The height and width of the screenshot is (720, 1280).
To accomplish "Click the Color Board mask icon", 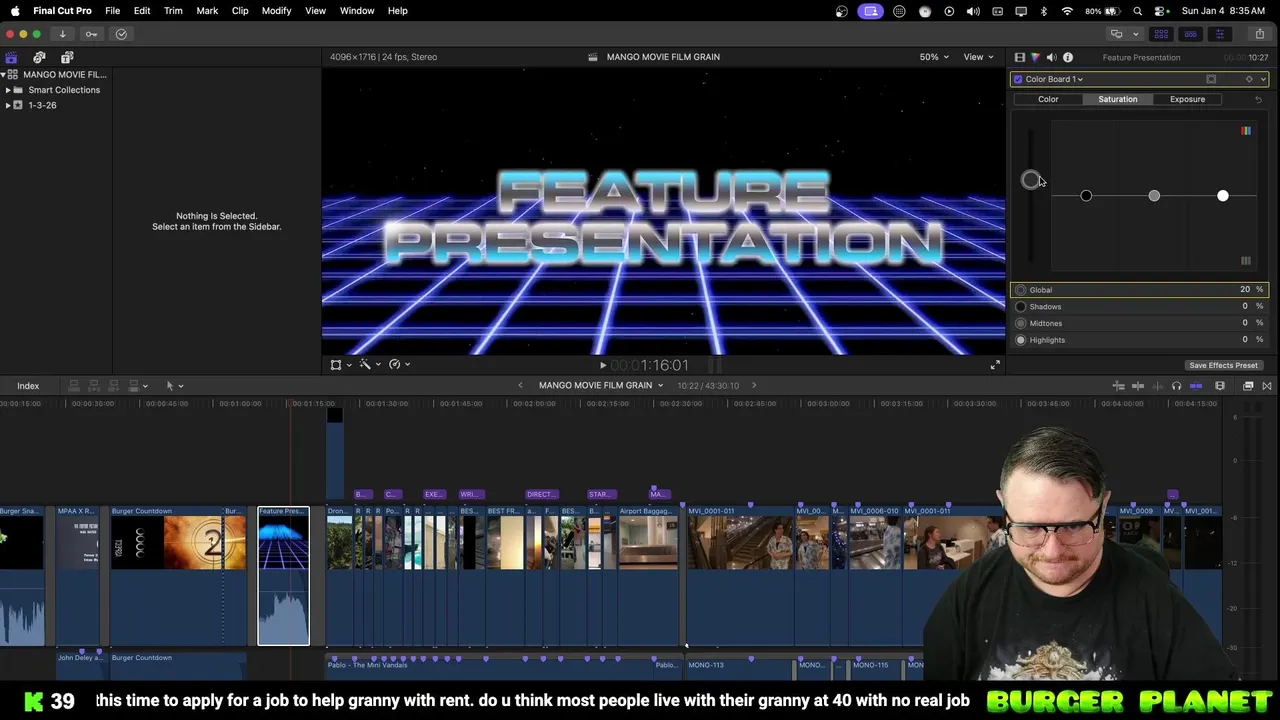I will [1211, 79].
